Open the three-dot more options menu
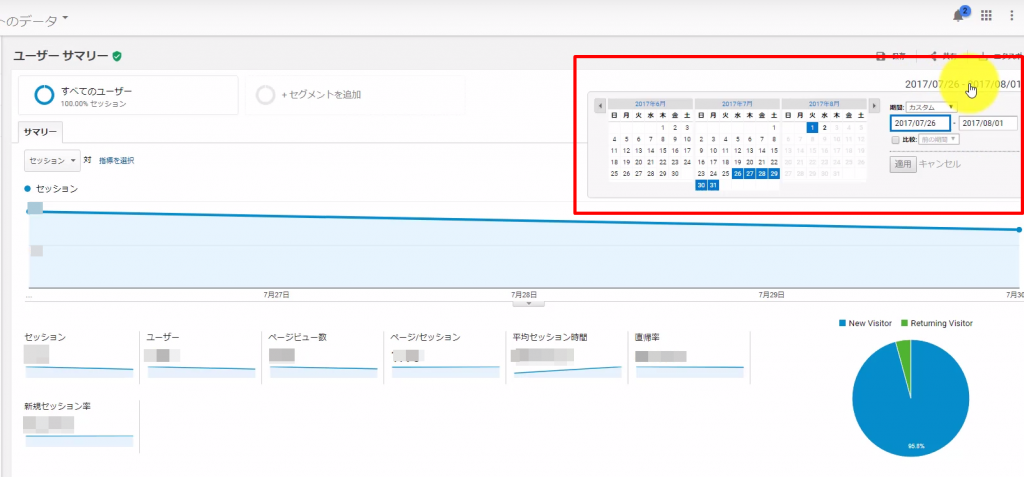Image resolution: width=1024 pixels, height=477 pixels. click(1011, 15)
